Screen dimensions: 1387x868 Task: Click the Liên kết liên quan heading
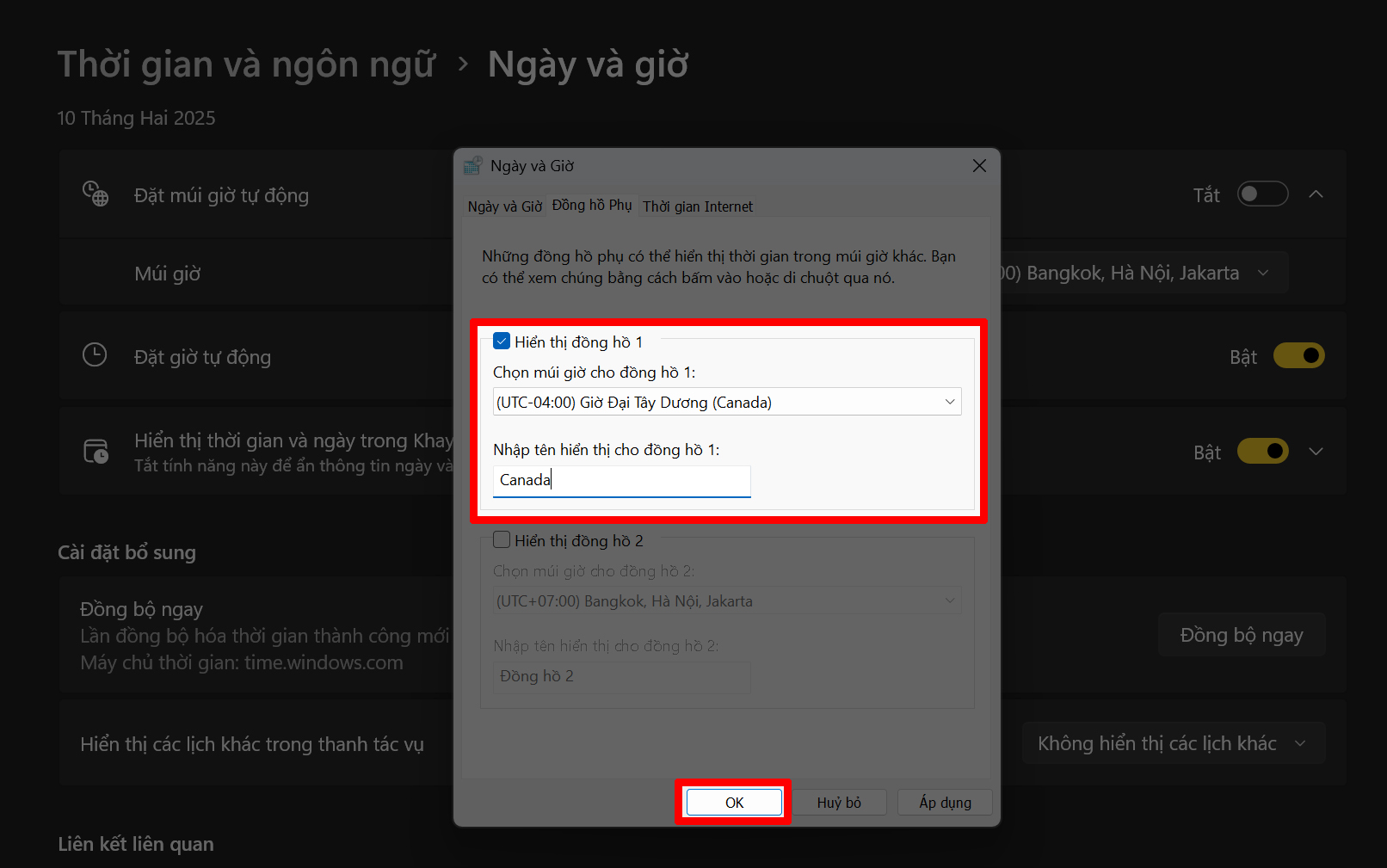(x=136, y=844)
